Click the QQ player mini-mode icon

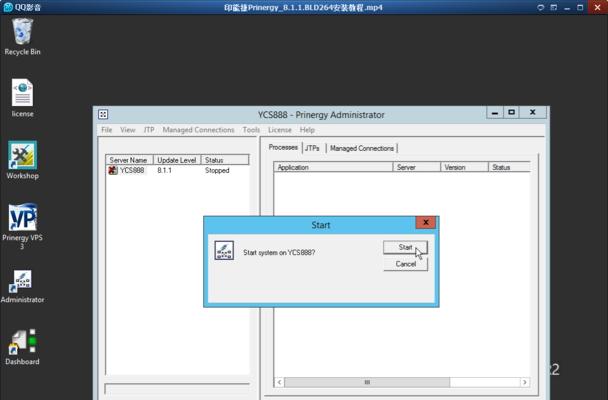tap(554, 7)
